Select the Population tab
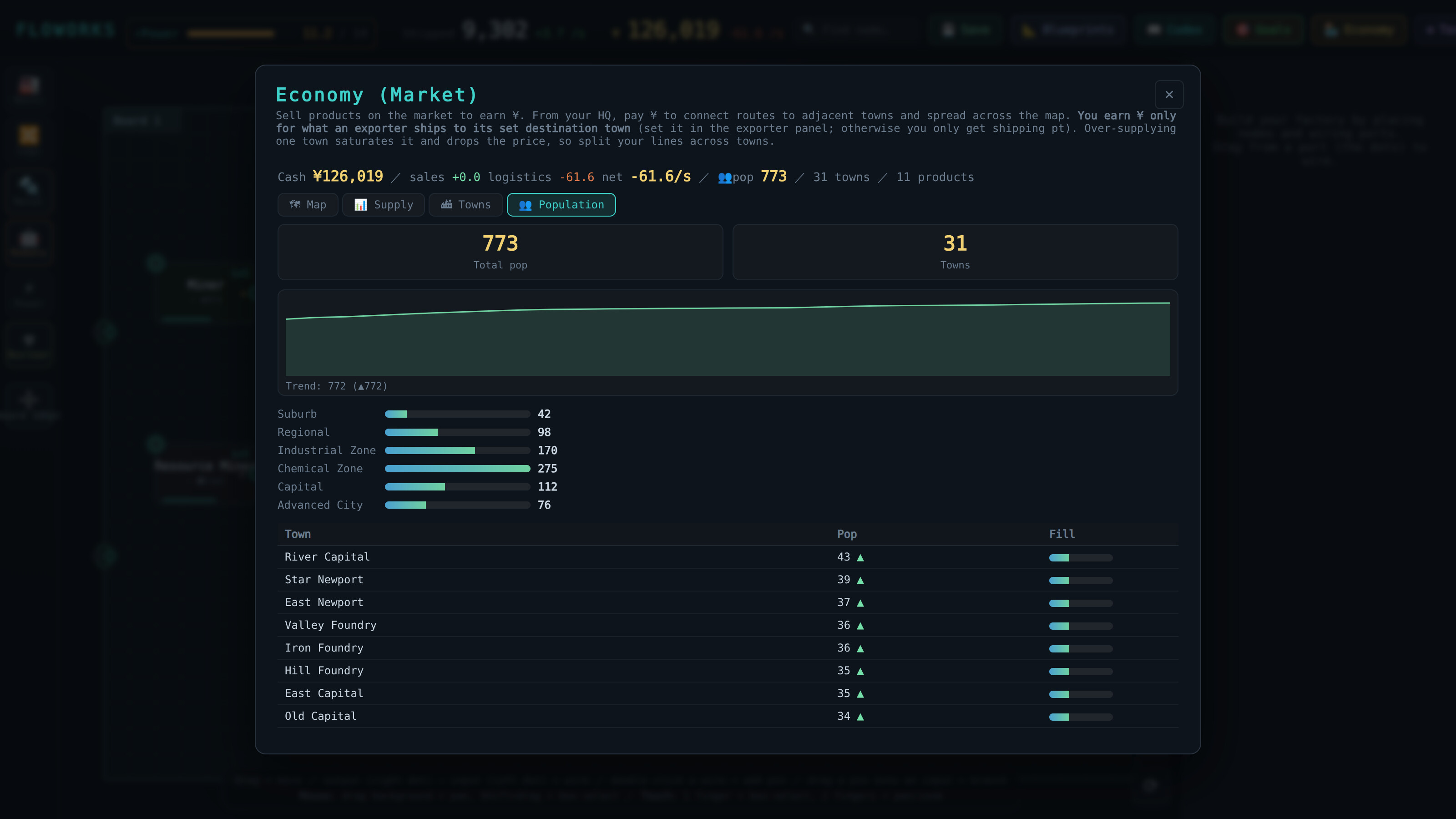1456x819 pixels. tap(561, 205)
